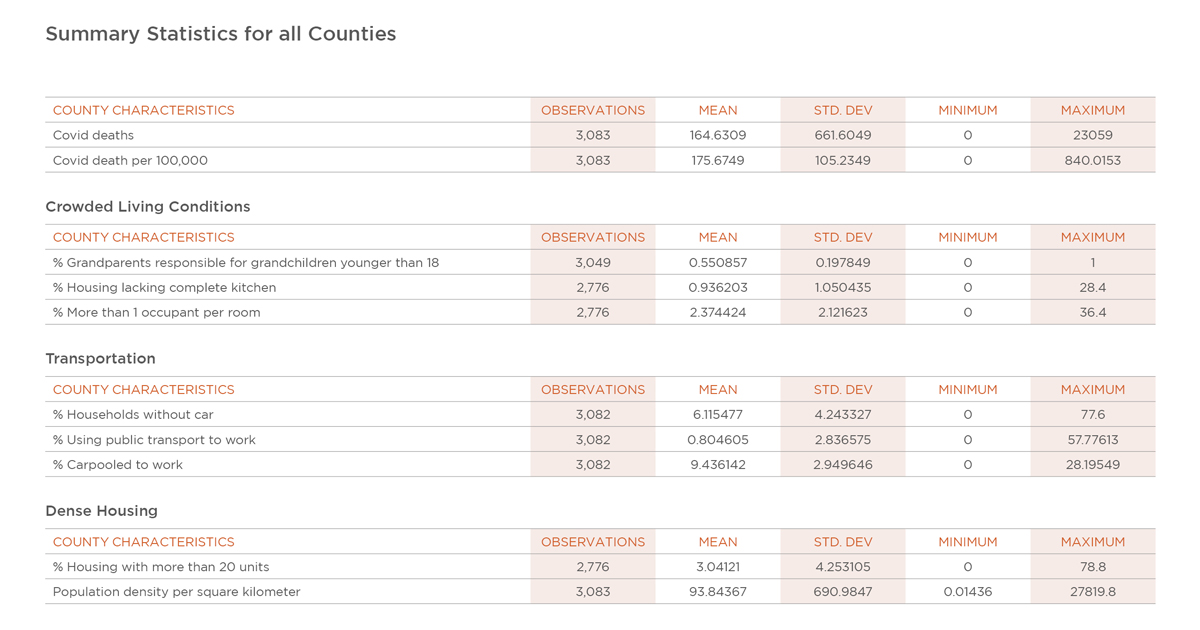Select the std. dev value 661.6049
1200x630 pixels.
tap(843, 135)
